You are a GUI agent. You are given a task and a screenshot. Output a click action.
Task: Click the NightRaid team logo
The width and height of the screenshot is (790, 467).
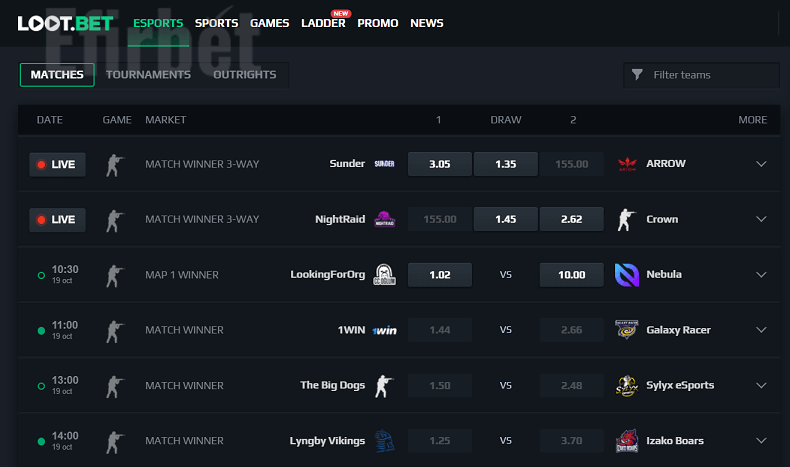(383, 219)
